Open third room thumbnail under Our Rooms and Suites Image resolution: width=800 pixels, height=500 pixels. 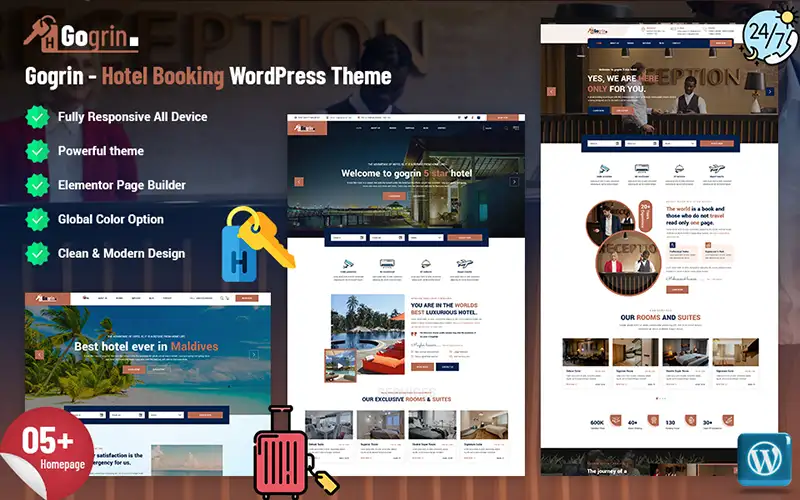[x=685, y=352]
